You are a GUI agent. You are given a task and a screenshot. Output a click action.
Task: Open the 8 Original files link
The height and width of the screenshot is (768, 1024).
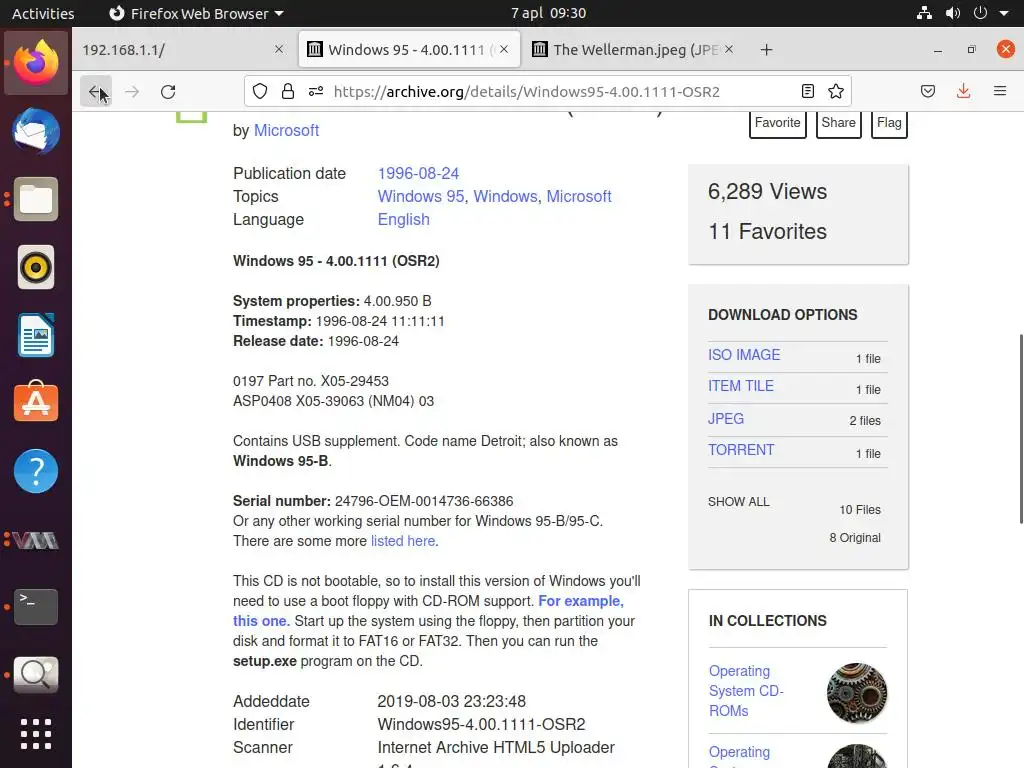point(855,538)
